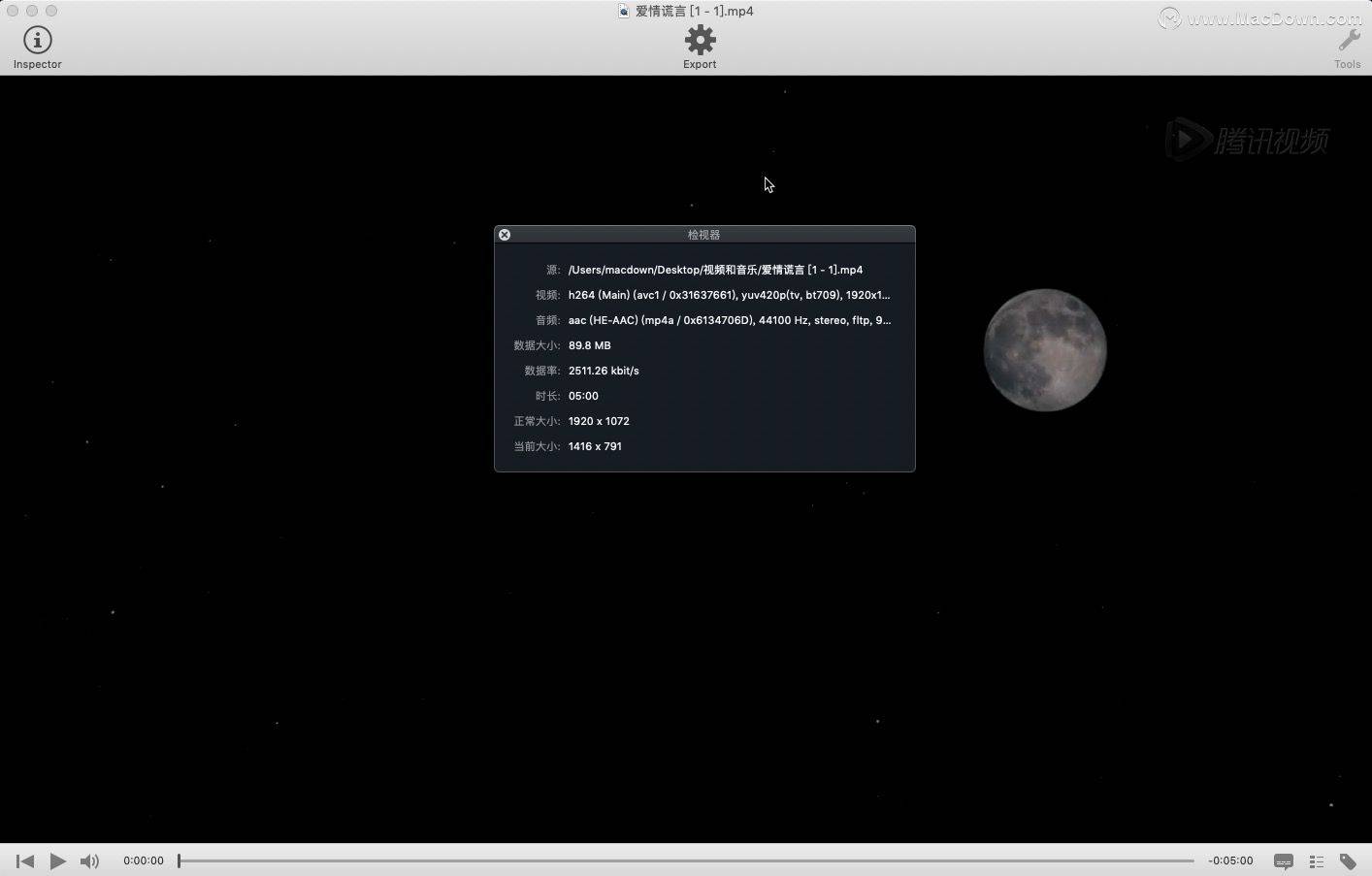Screen dimensions: 1372x876
Task: Click the playhead at the timeline start
Action: (180, 860)
